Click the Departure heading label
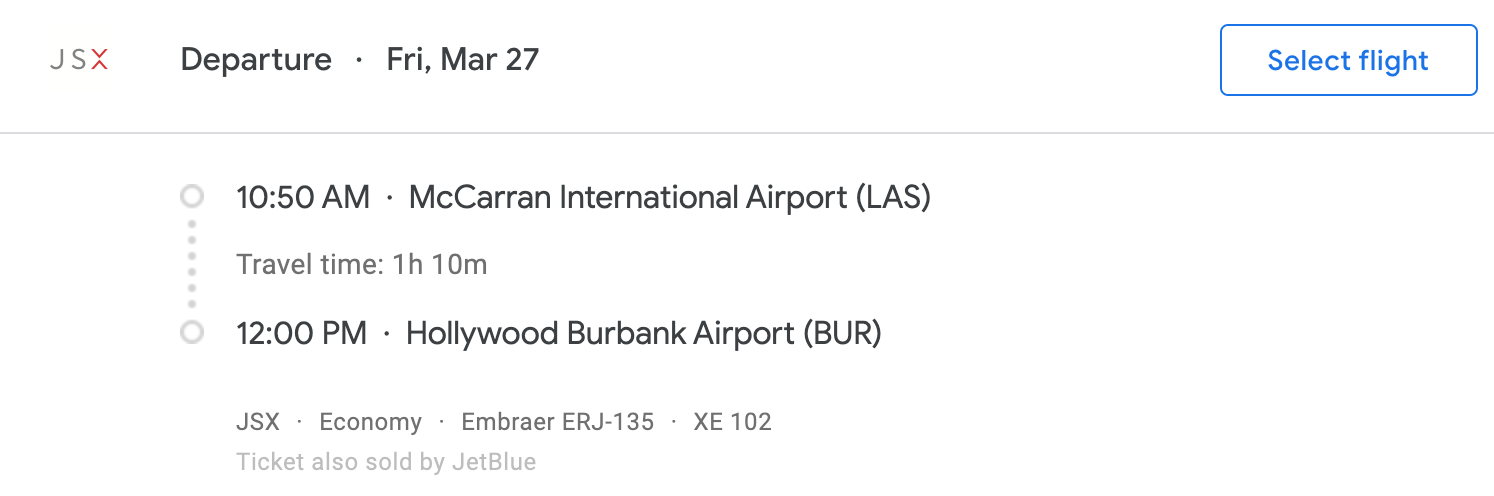Screen dimensions: 1494x496 [256, 60]
